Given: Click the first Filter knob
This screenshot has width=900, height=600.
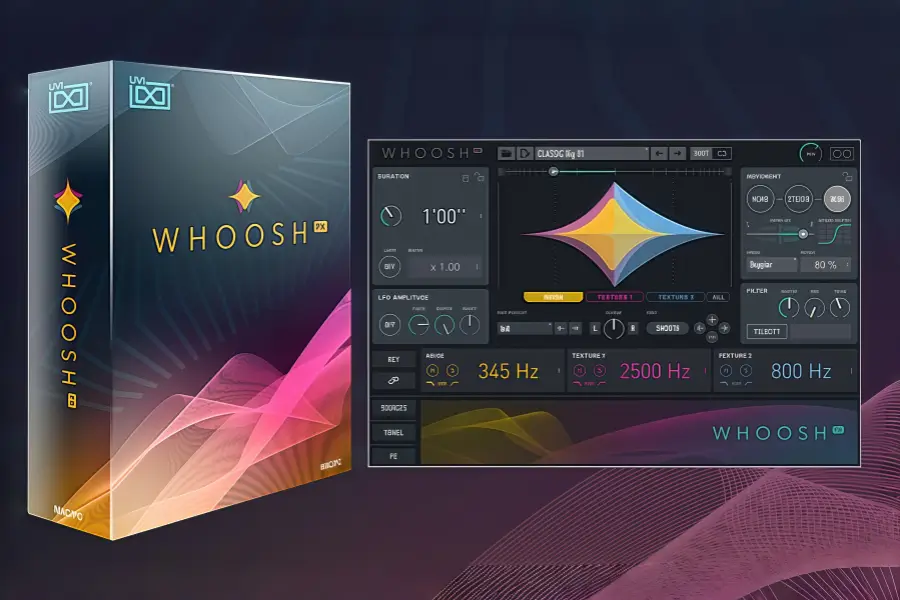Looking at the screenshot, I should tap(789, 308).
